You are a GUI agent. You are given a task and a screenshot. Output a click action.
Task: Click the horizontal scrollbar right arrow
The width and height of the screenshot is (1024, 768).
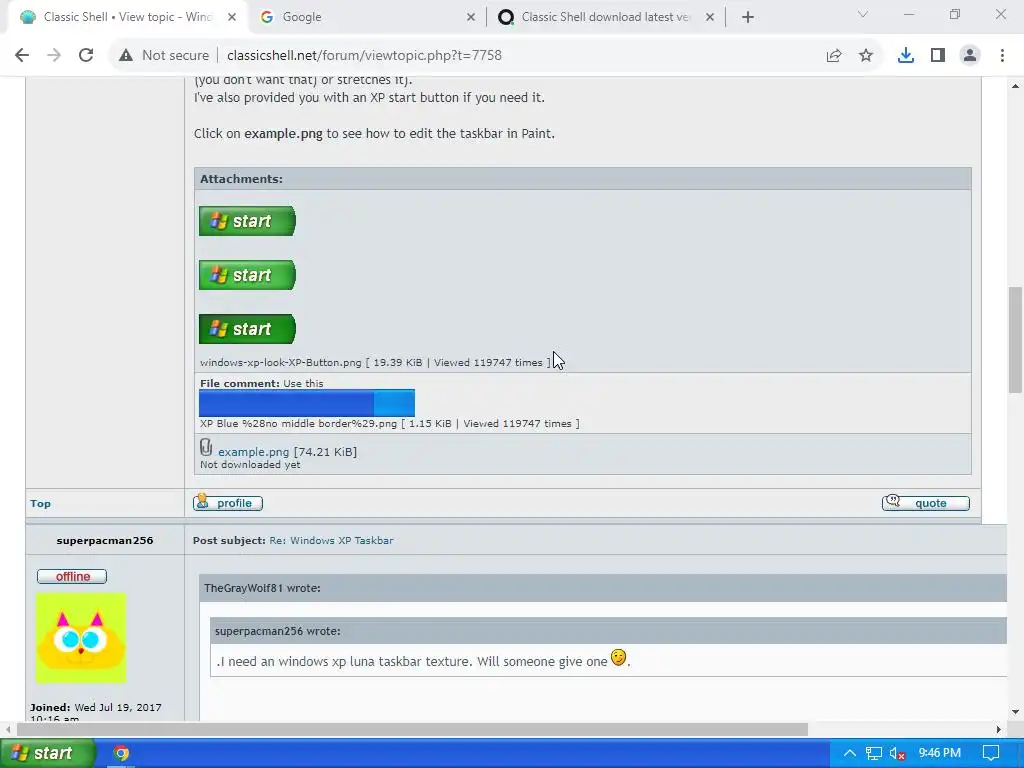tap(999, 729)
